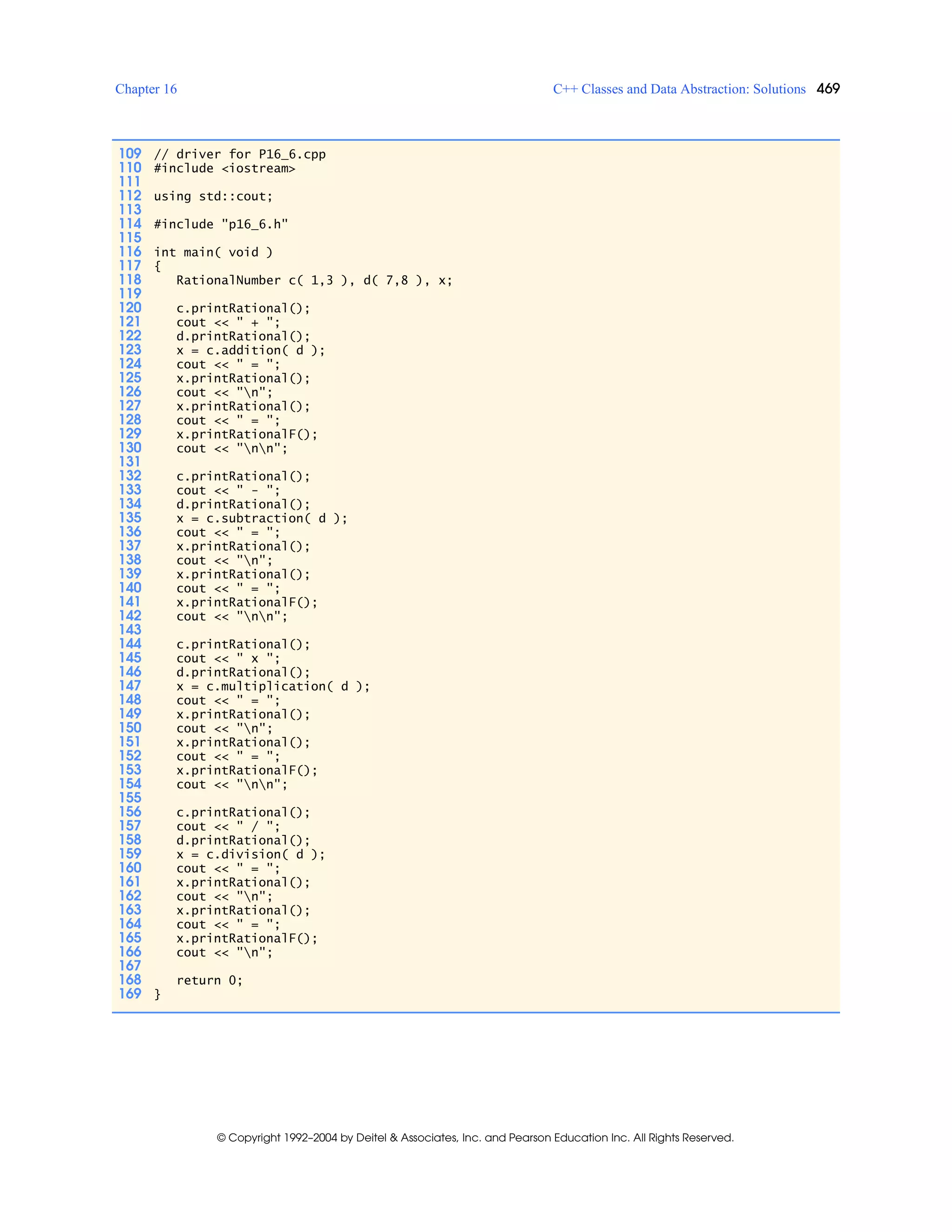Click 'd.printRational();' on line 158

pyautogui.click(x=243, y=841)
